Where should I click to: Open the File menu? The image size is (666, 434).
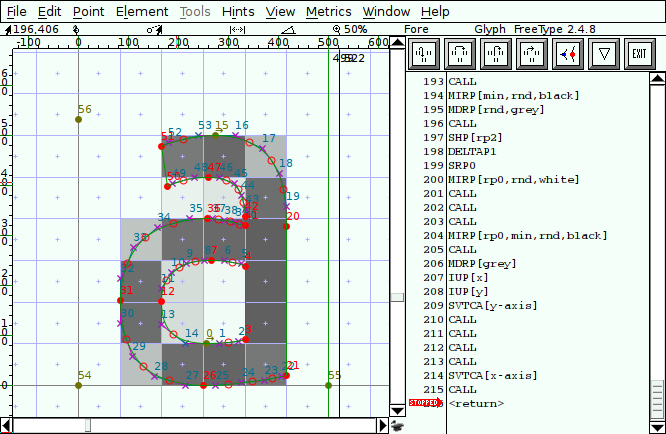coord(17,11)
